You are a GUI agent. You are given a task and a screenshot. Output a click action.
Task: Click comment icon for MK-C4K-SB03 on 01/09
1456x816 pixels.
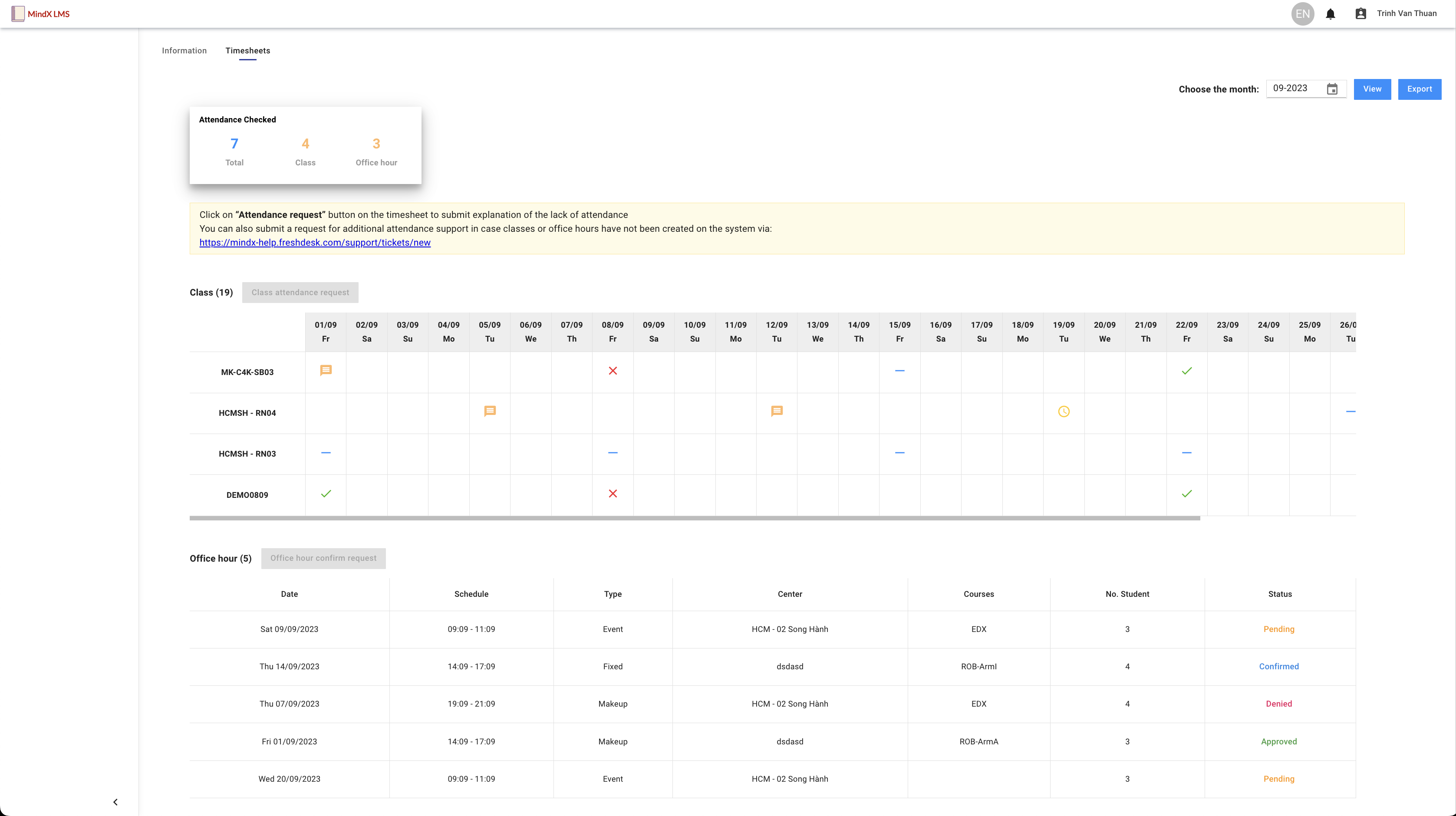pyautogui.click(x=326, y=371)
